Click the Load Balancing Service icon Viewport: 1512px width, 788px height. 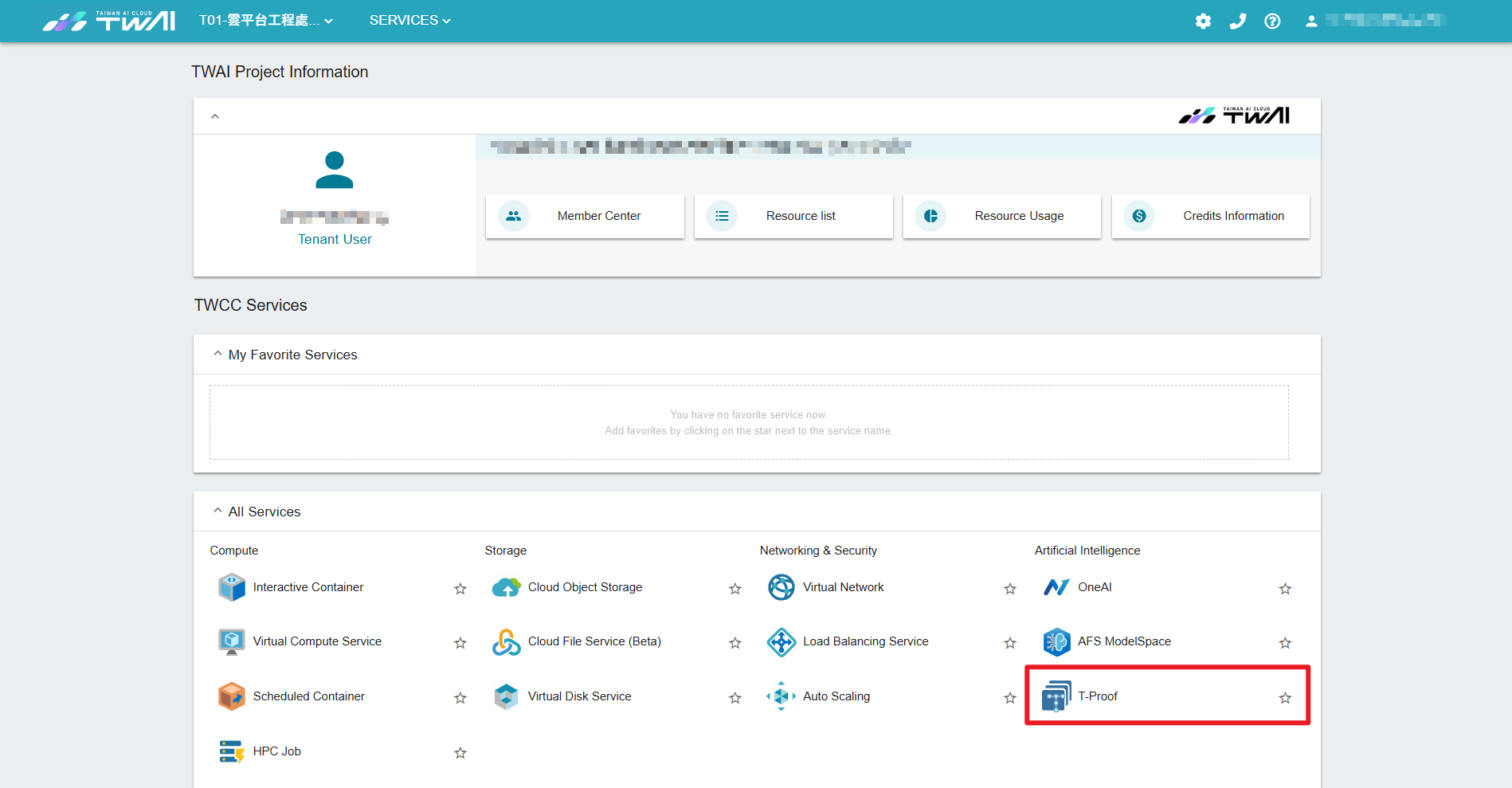tap(781, 641)
